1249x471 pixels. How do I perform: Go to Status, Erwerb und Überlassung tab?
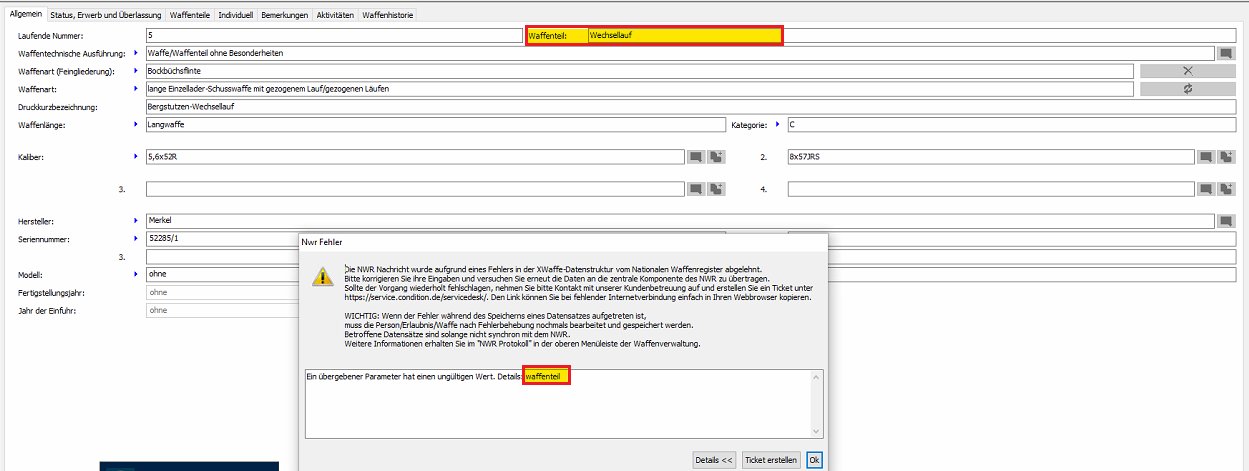(105, 15)
